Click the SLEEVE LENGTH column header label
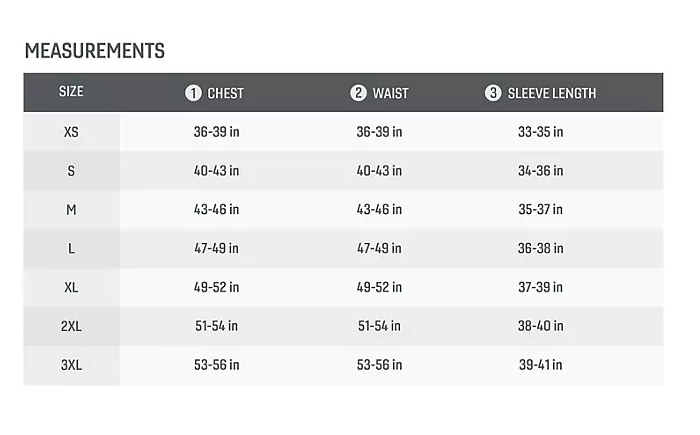This screenshot has height=435, width=700. (x=551, y=94)
